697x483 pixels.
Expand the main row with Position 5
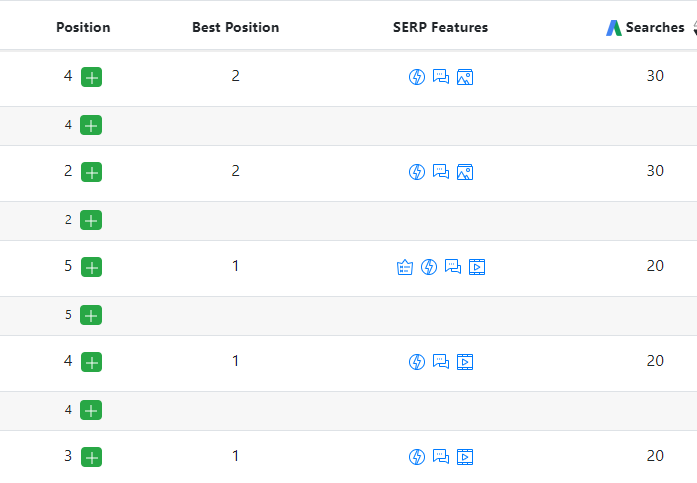[x=91, y=267]
